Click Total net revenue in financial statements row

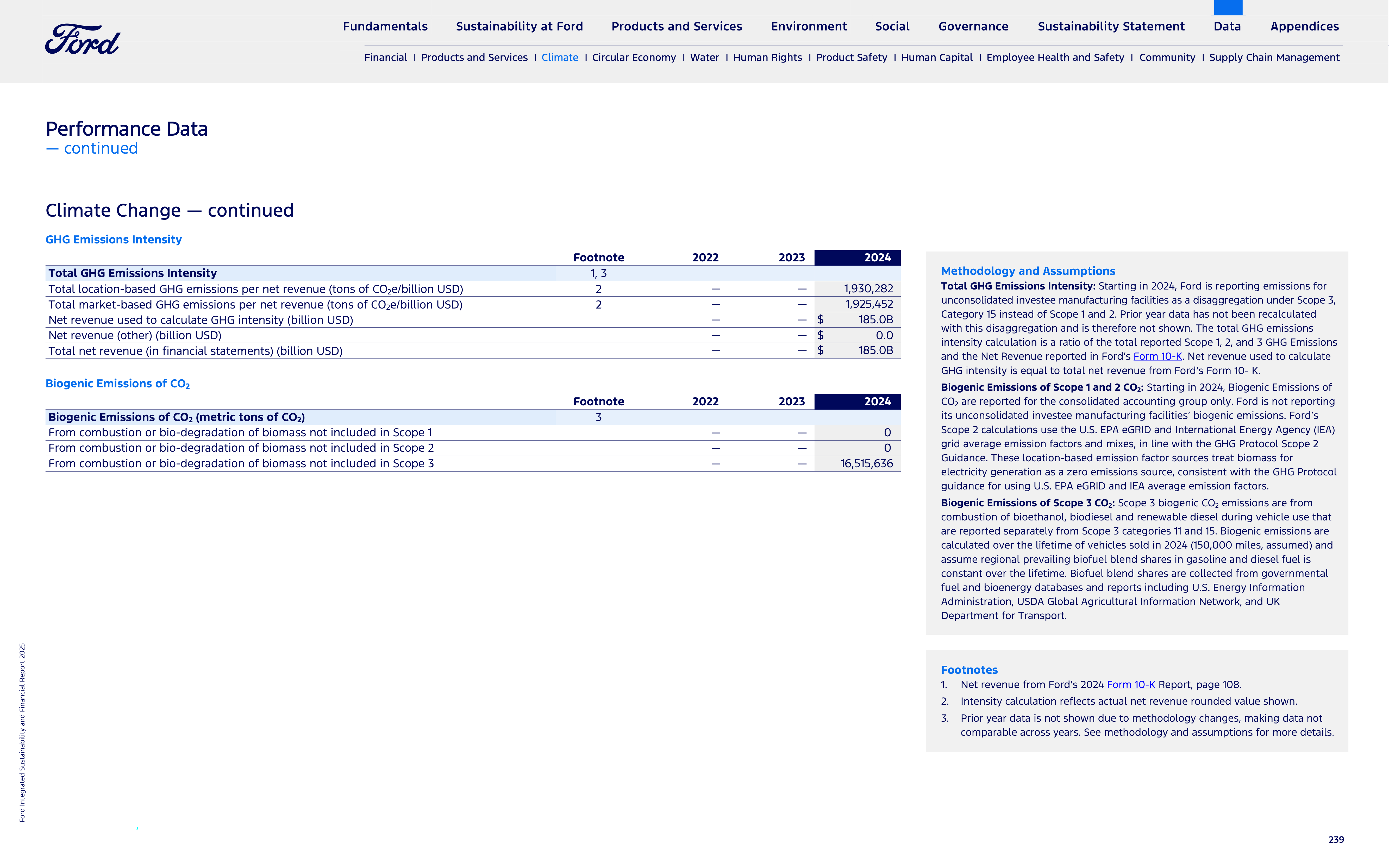point(473,351)
